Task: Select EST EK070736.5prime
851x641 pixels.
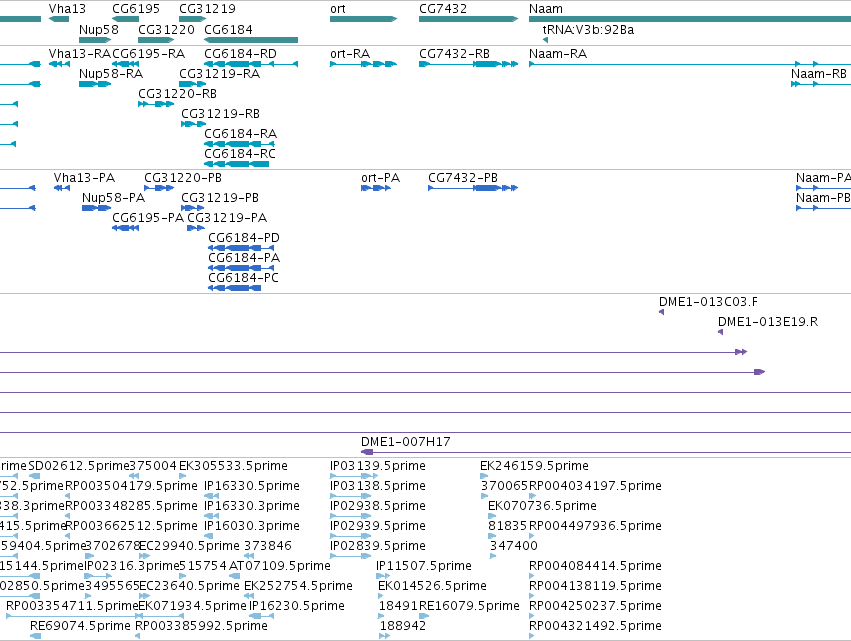Action: tap(492, 516)
